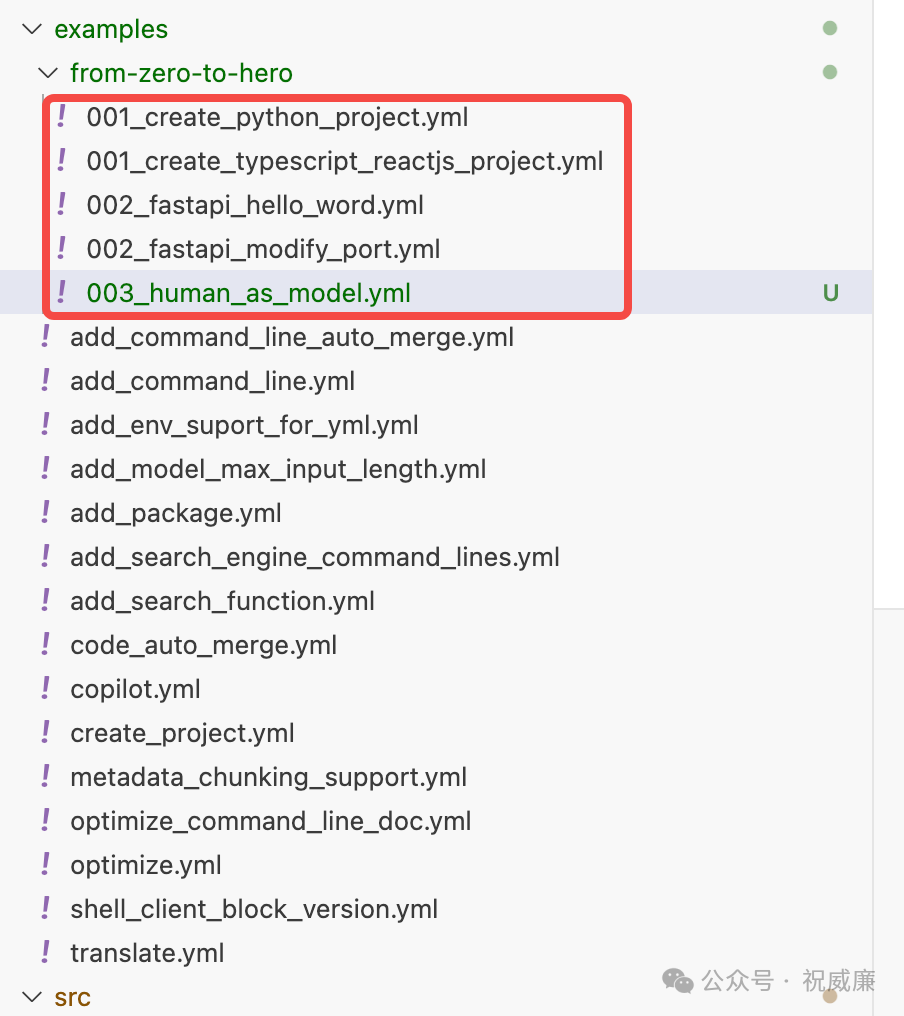Click YAML icon beside 003_human_as_model.yml

click(62, 293)
